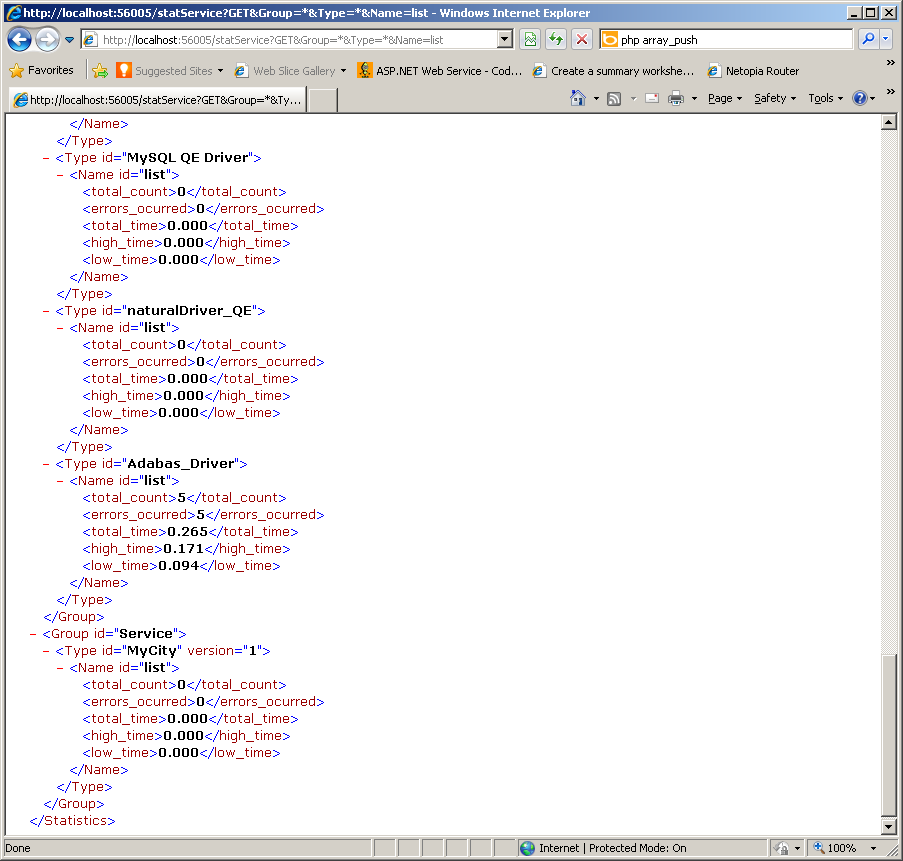Click the vertical scrollbar thumb

click(889, 735)
